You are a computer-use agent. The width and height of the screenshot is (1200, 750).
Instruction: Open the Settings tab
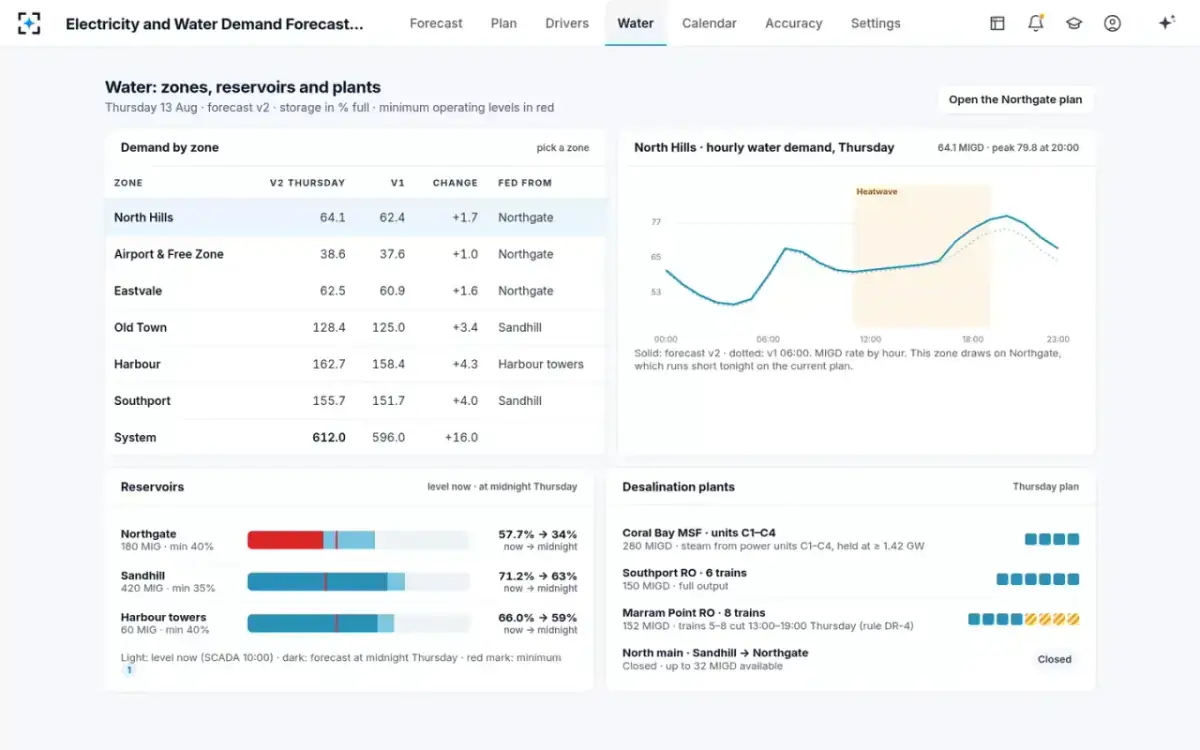coord(876,23)
